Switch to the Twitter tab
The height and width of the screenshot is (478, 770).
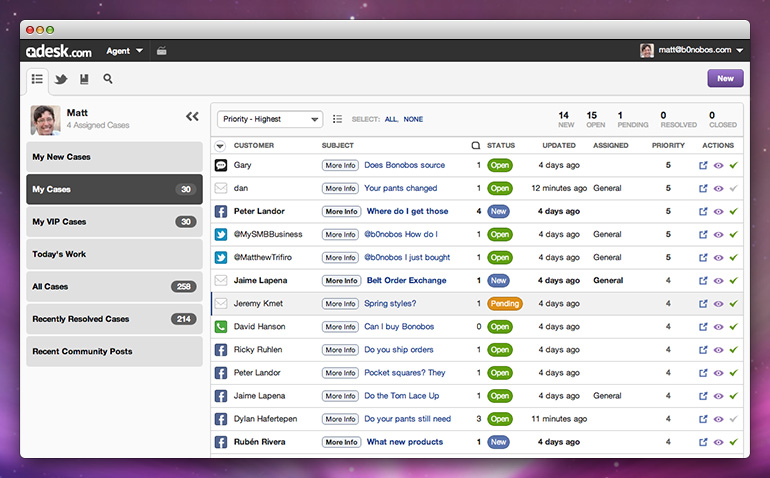pos(61,79)
